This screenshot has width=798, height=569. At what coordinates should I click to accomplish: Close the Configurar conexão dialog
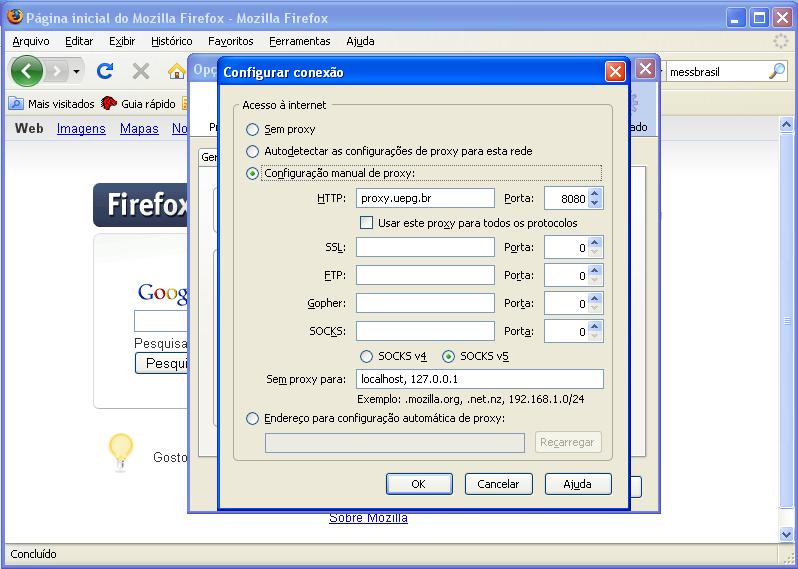point(615,72)
